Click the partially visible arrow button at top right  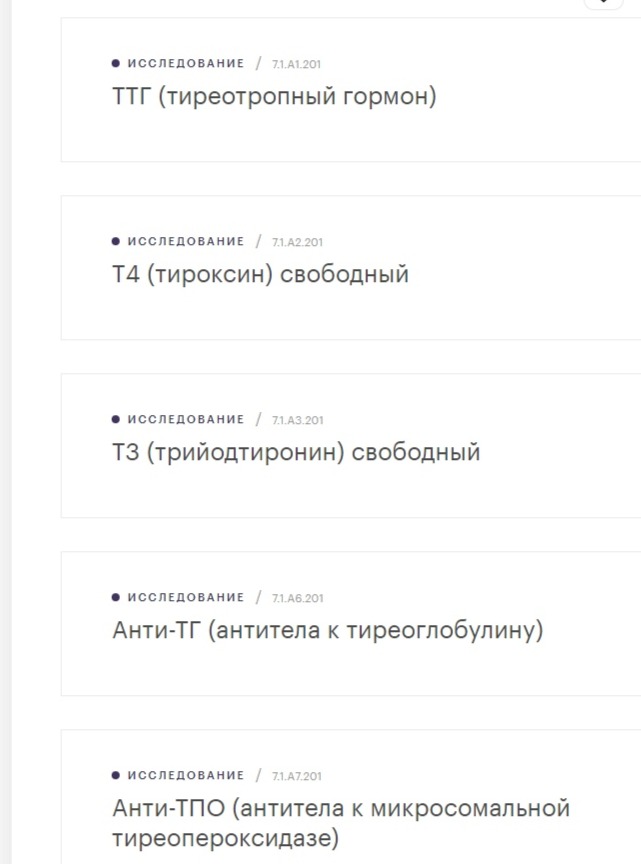603,4
